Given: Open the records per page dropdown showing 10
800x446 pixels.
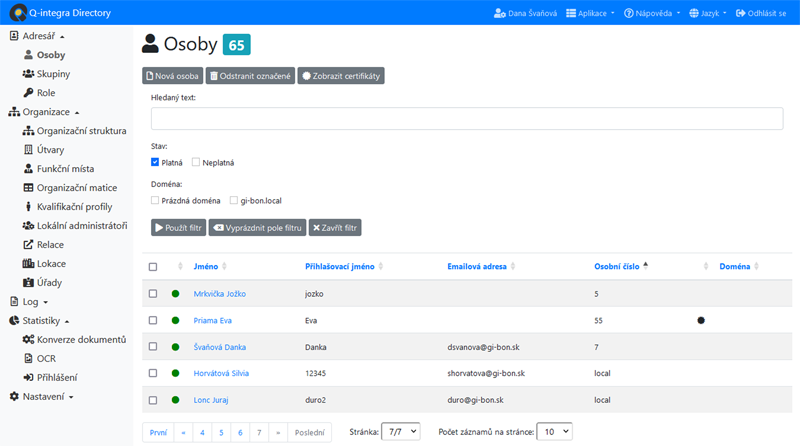Looking at the screenshot, I should click(555, 432).
